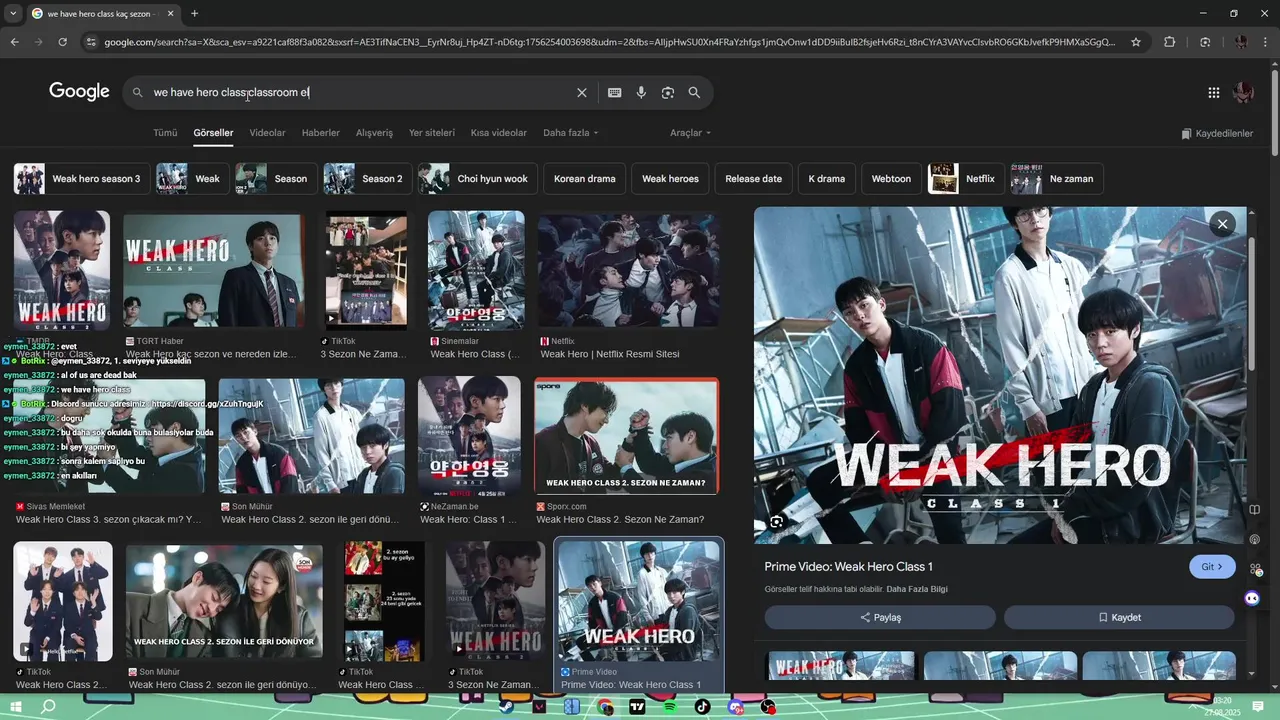Viewport: 1280px width, 720px height.
Task: Open a new browser tab
Action: click(194, 14)
